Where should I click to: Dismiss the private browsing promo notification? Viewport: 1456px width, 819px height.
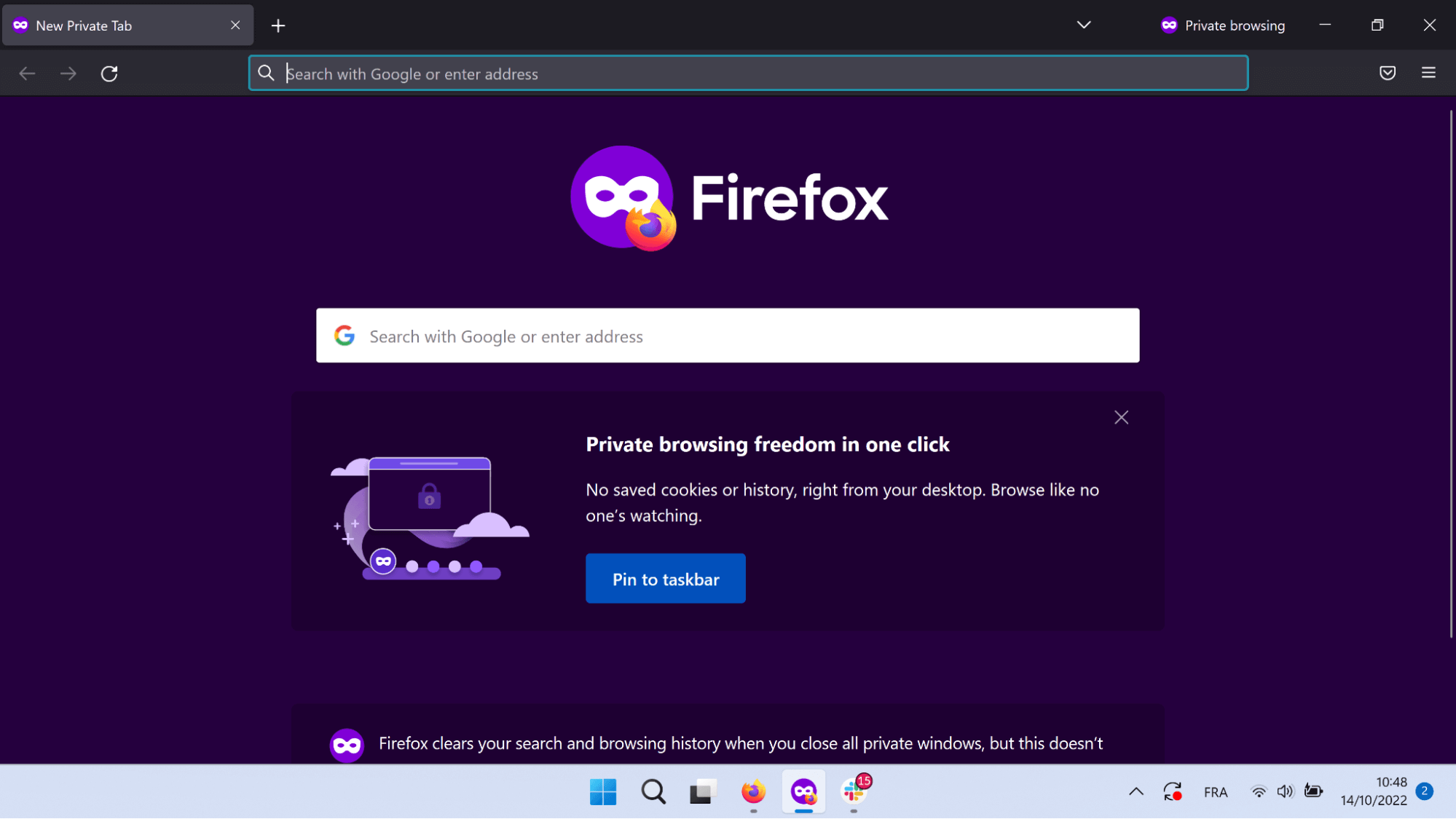[1120, 418]
